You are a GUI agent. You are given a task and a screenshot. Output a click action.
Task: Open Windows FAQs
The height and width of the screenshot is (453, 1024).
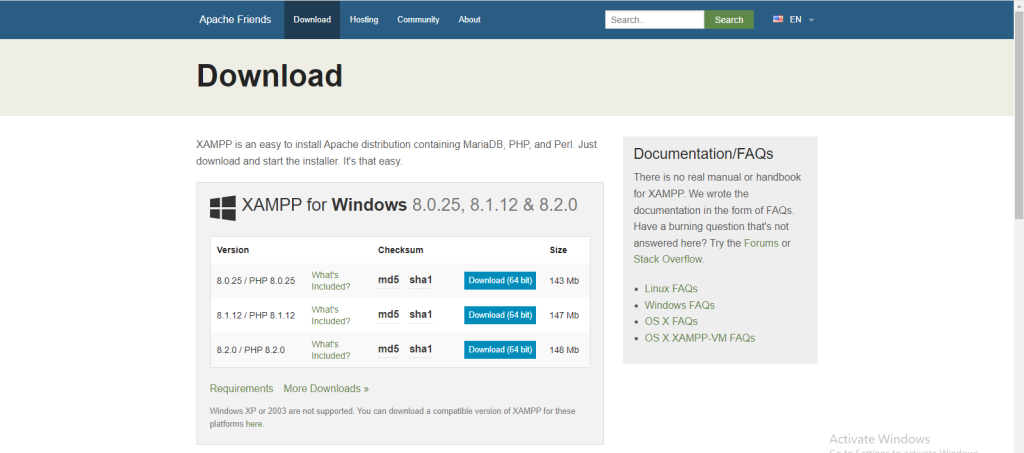(x=679, y=305)
